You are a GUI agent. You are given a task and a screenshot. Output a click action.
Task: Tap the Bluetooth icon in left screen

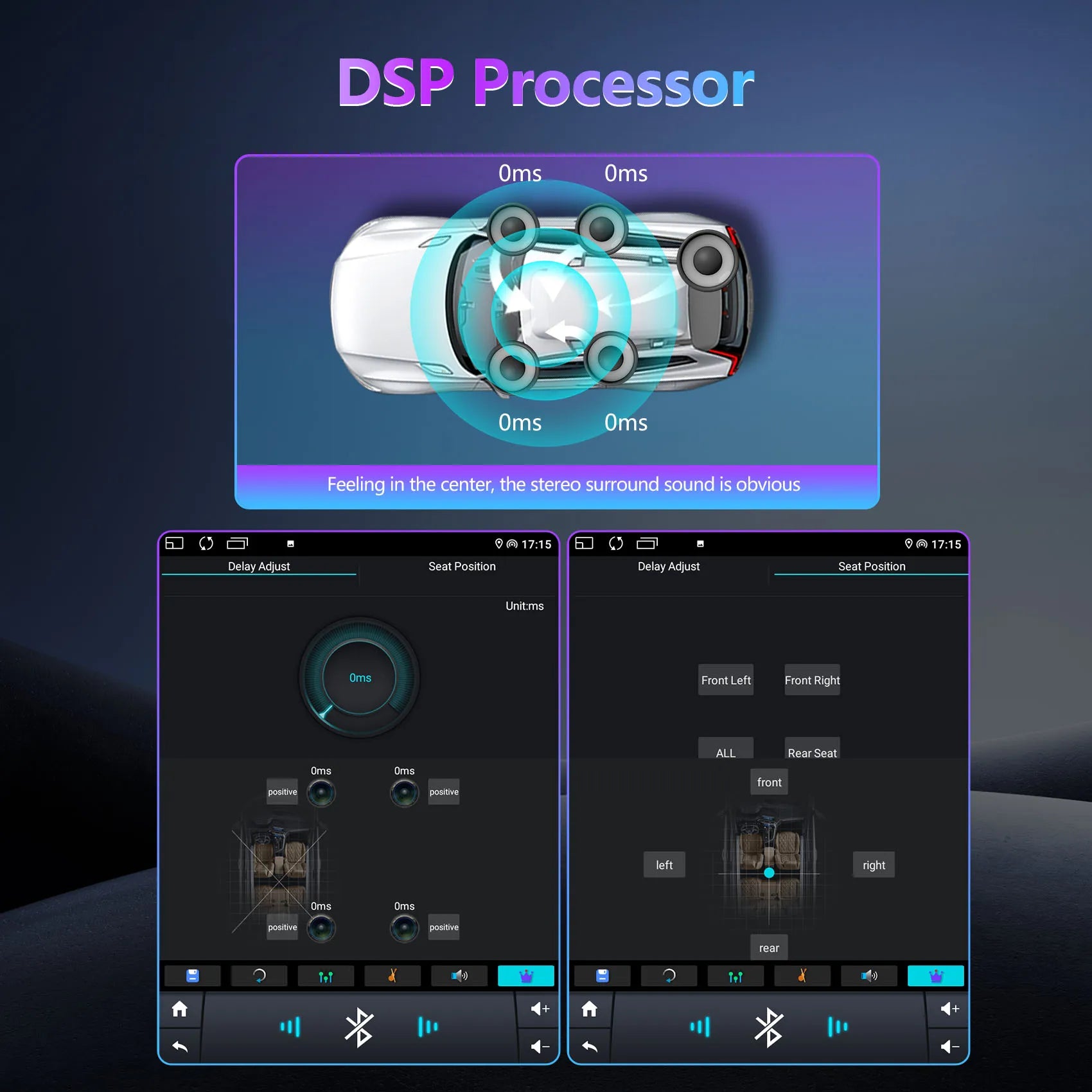(358, 1026)
